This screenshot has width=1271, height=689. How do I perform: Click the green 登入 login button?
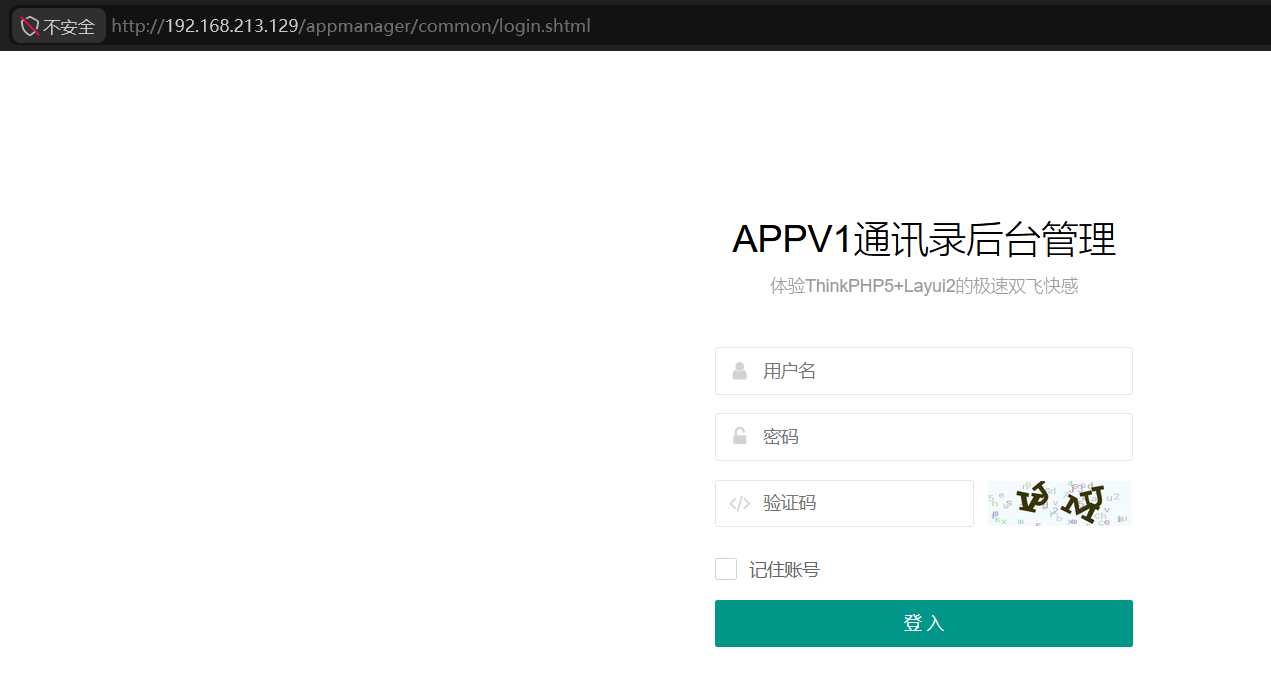point(923,623)
